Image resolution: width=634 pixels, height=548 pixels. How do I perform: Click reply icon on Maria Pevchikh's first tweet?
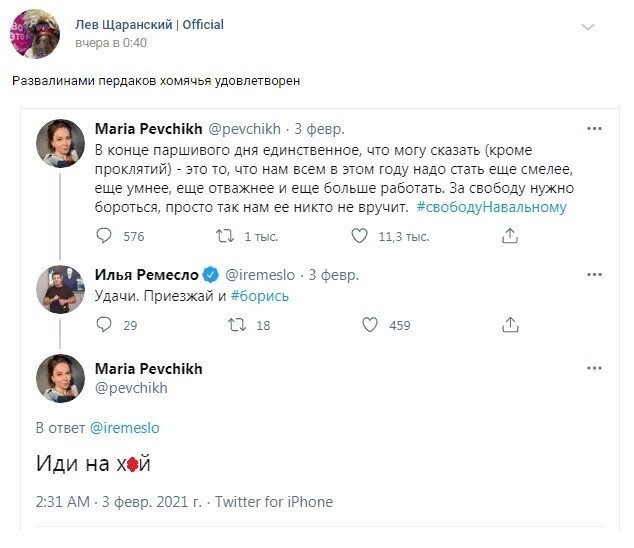[x=104, y=236]
